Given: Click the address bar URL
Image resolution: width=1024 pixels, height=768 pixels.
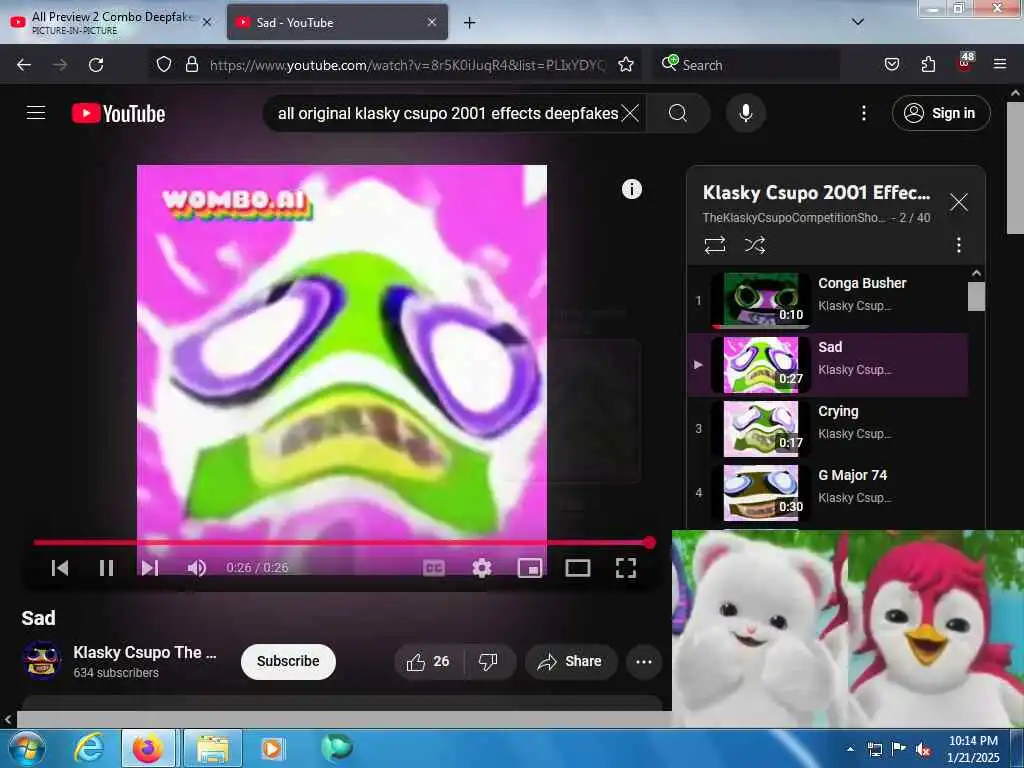Looking at the screenshot, I should click(x=408, y=65).
